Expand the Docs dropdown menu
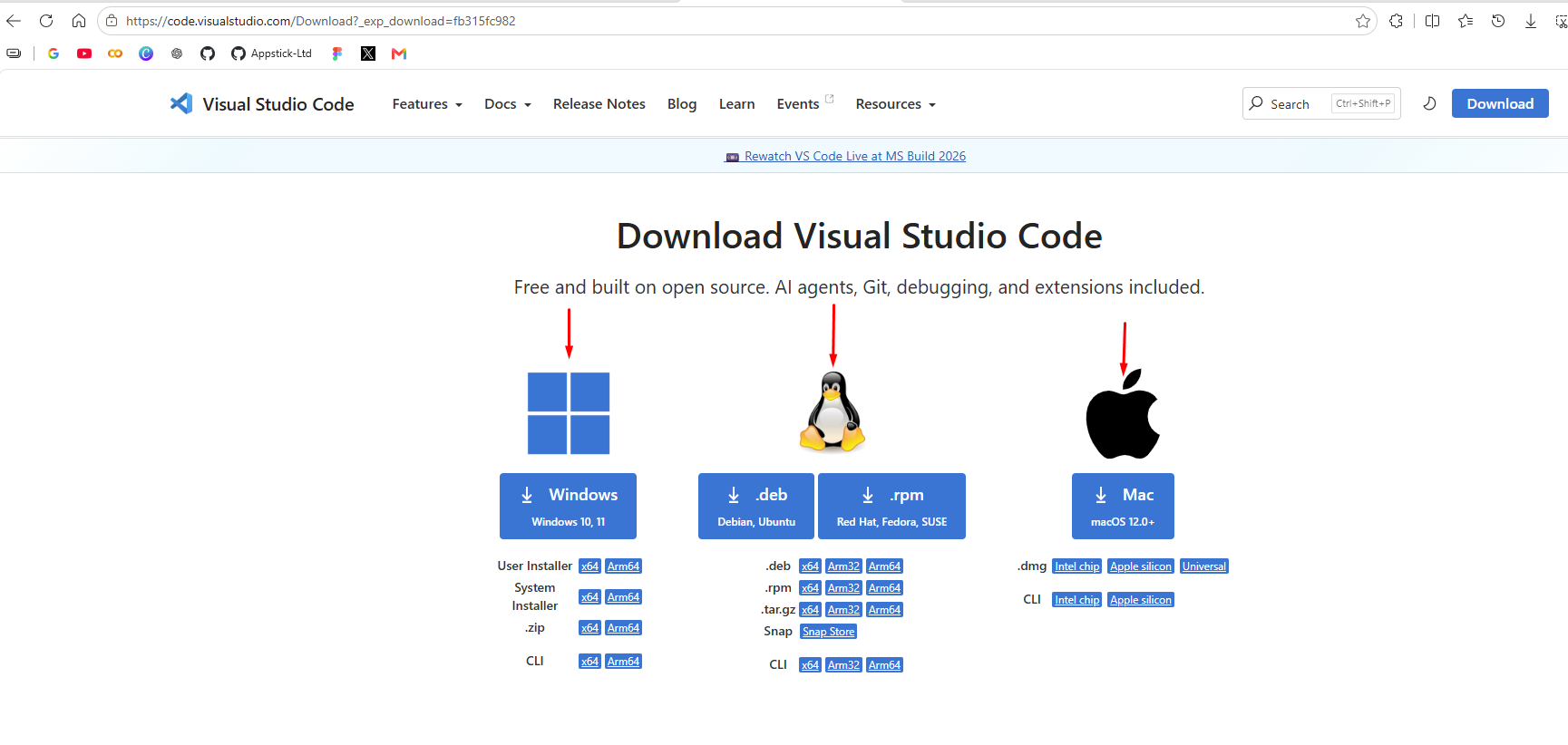 pos(508,104)
